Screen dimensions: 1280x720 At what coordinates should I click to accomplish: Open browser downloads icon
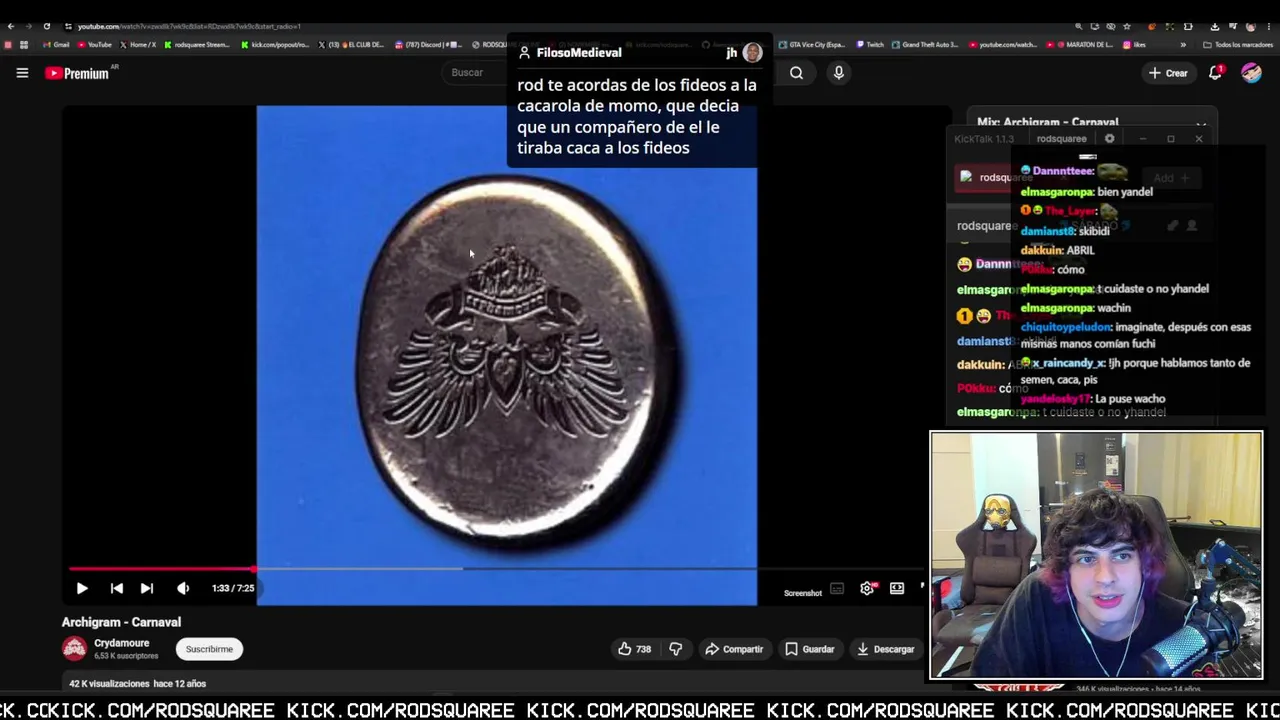tap(1214, 26)
